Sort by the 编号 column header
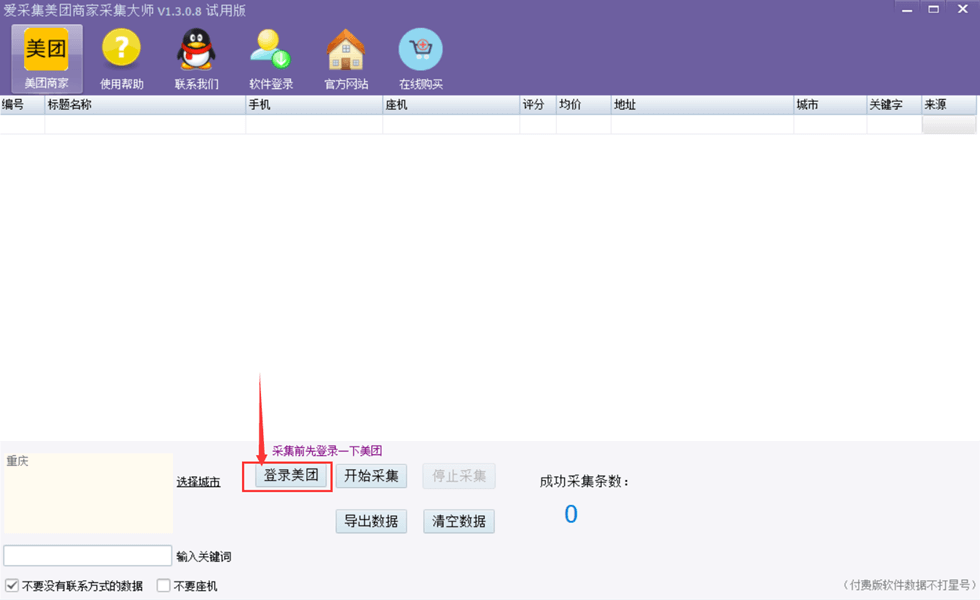 pyautogui.click(x=22, y=105)
